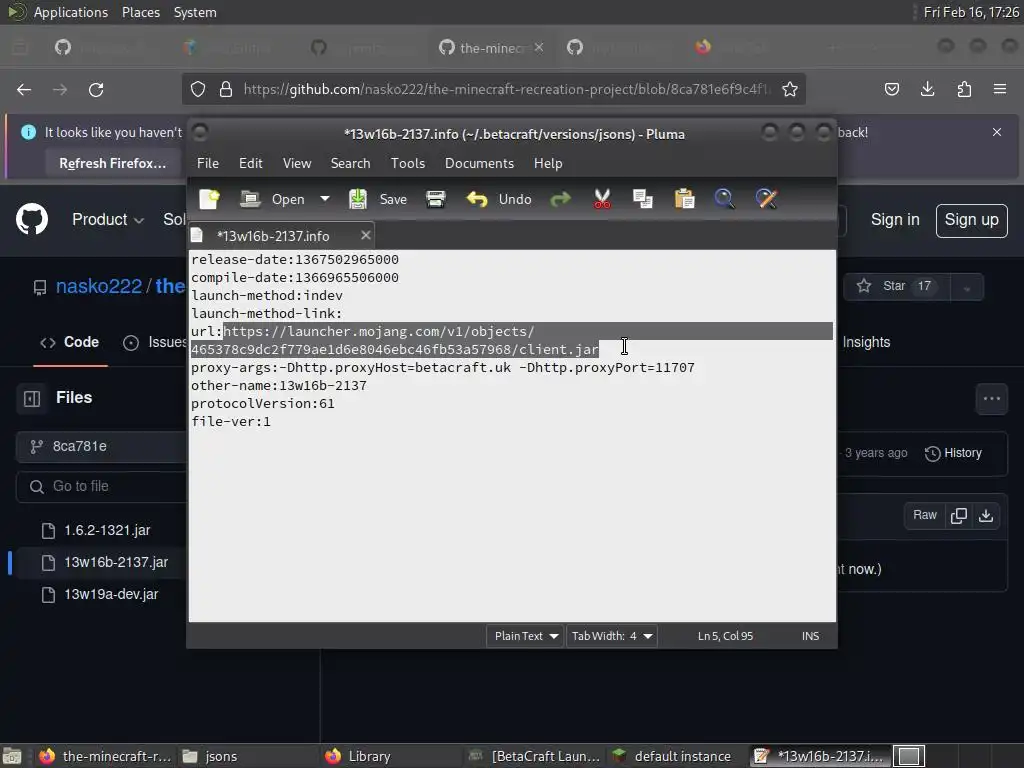This screenshot has width=1024, height=768.
Task: Open 13w19a-dev.jar in file tree
Action: [x=111, y=594]
